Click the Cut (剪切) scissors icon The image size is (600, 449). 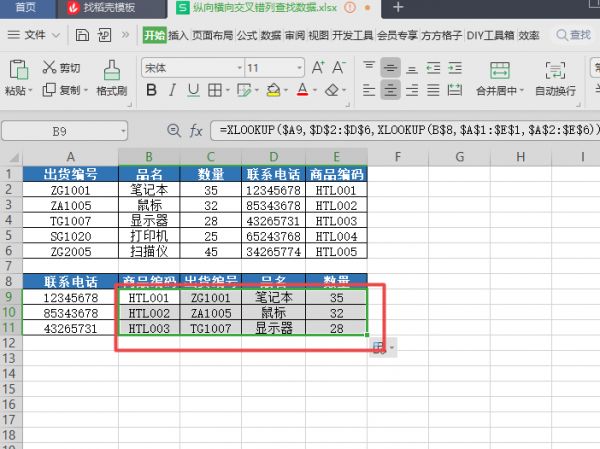pos(49,68)
